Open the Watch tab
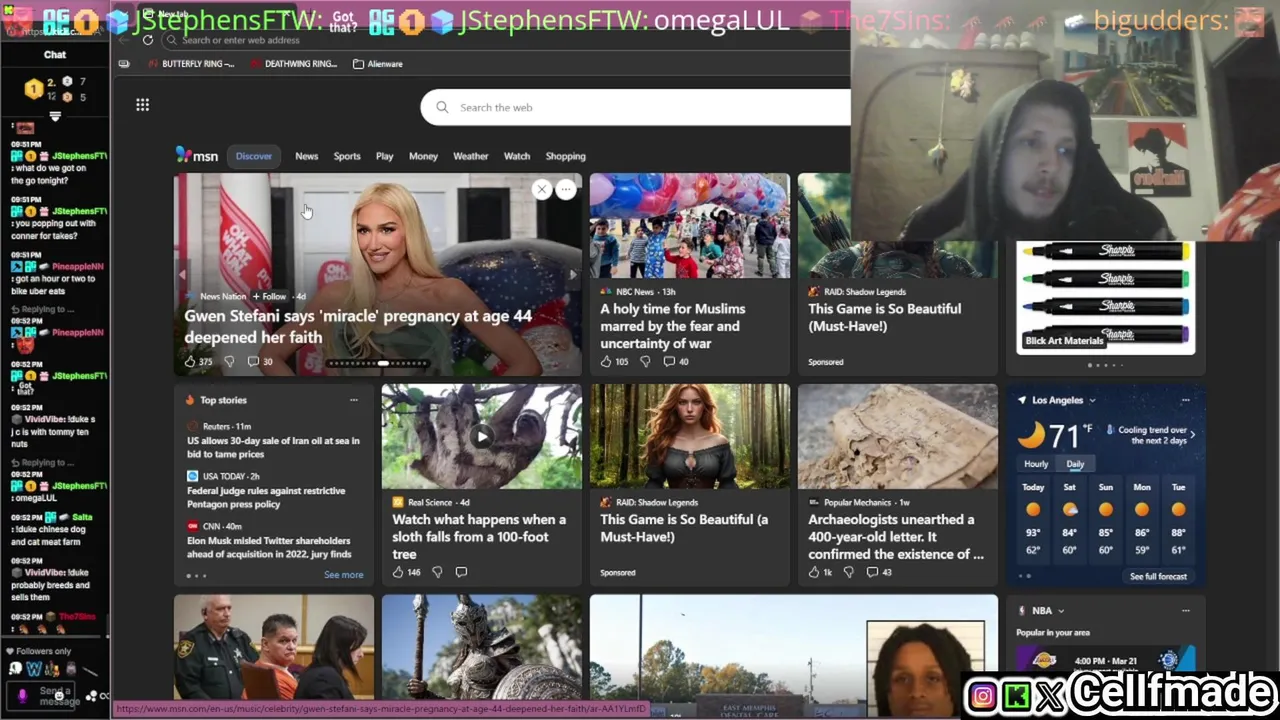1280x720 pixels. (x=517, y=156)
